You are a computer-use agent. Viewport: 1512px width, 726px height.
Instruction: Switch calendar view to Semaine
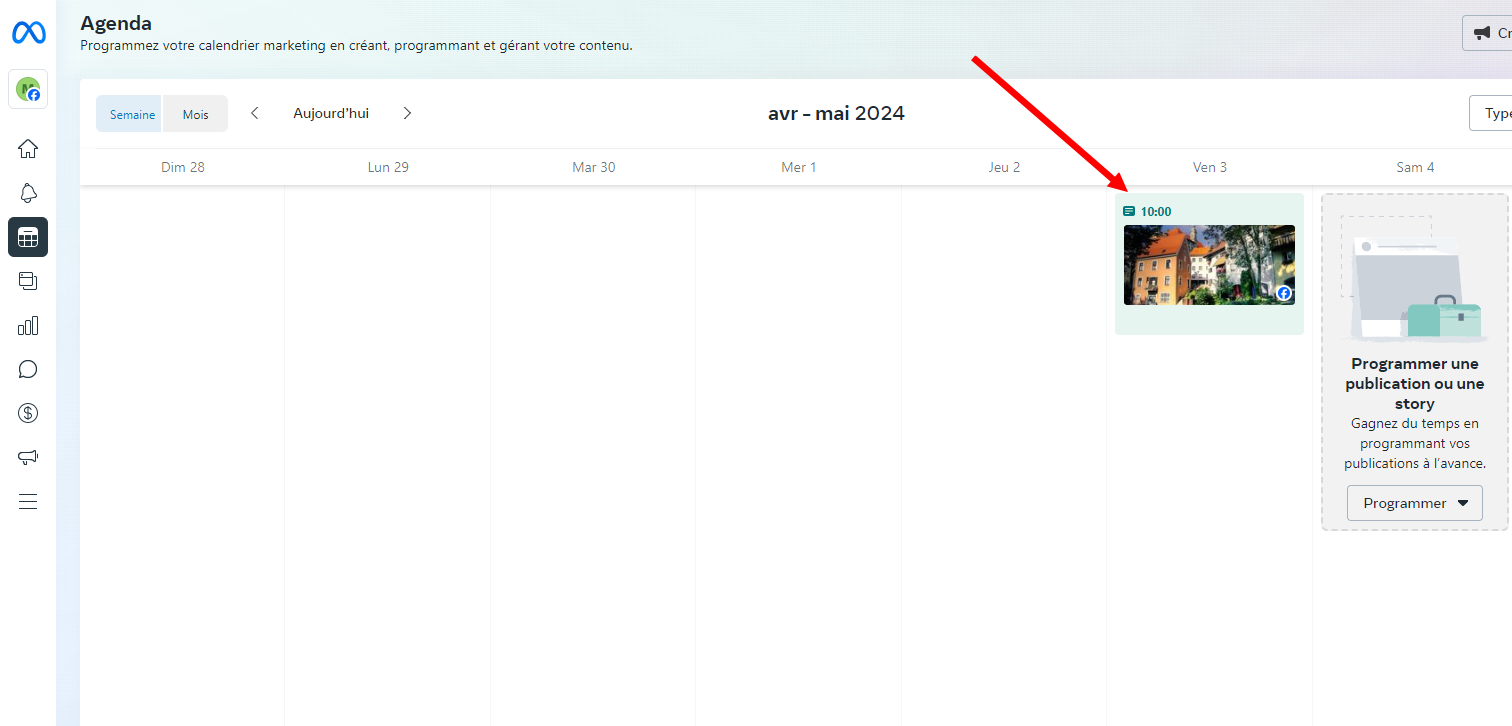pos(129,113)
